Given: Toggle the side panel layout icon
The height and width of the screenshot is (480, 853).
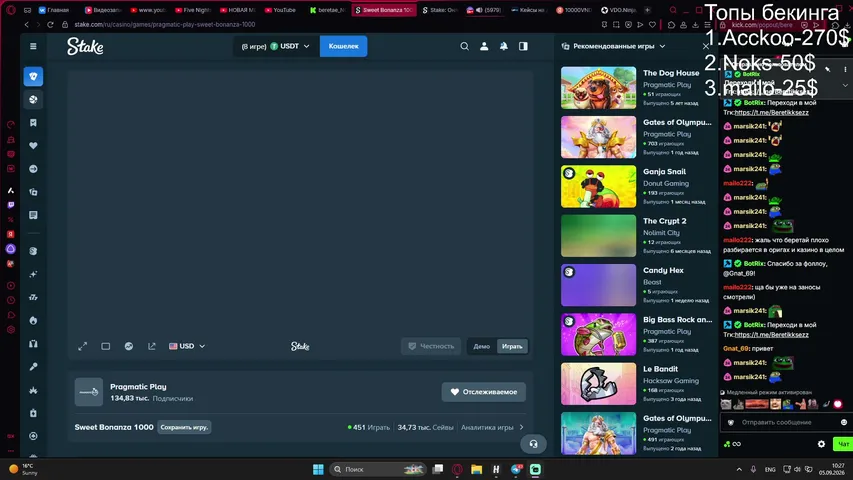Looking at the screenshot, I should tap(523, 46).
